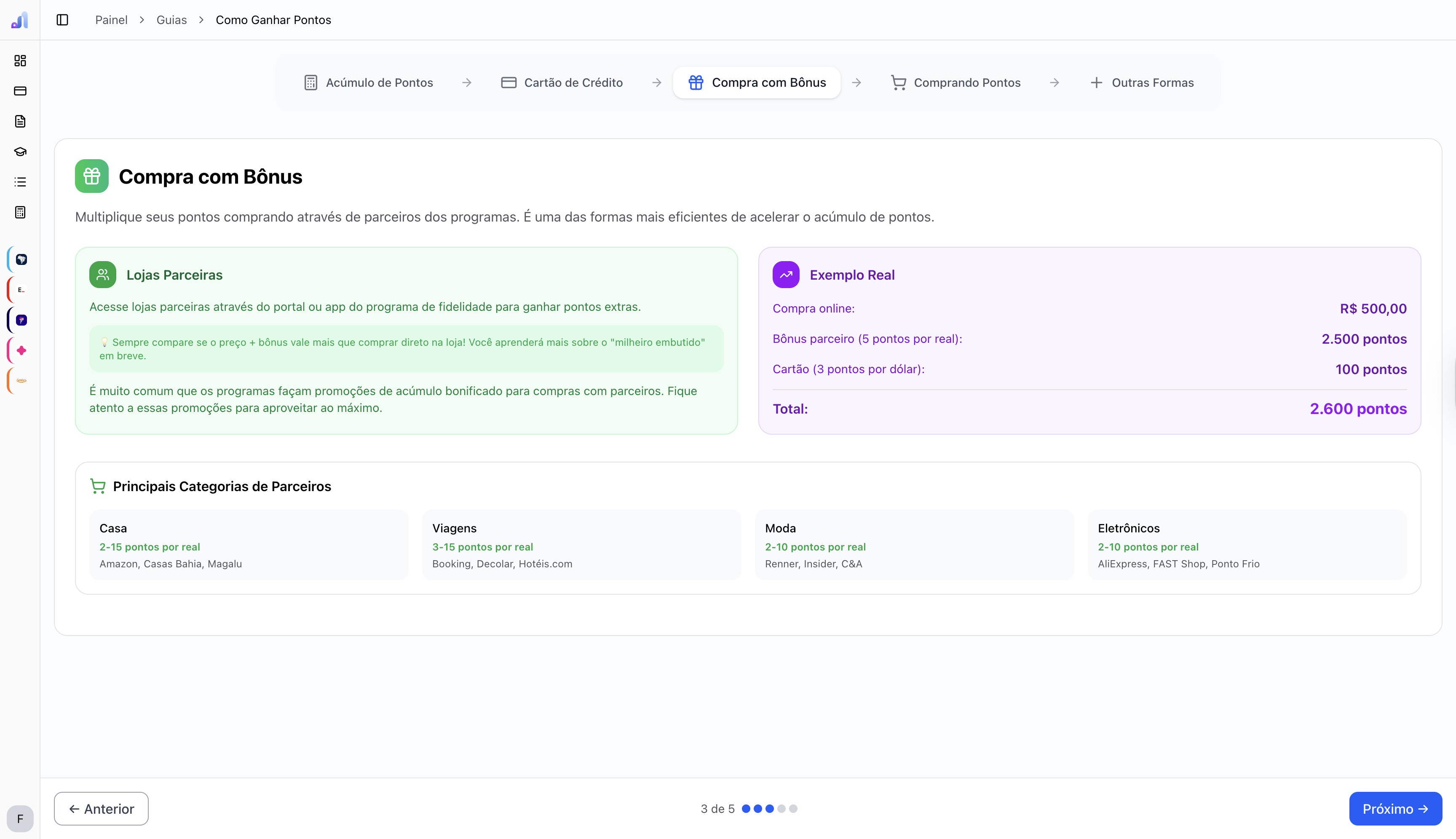Toggle the sidebar panel button
Screen dimensions: 1456x839
coord(62,20)
